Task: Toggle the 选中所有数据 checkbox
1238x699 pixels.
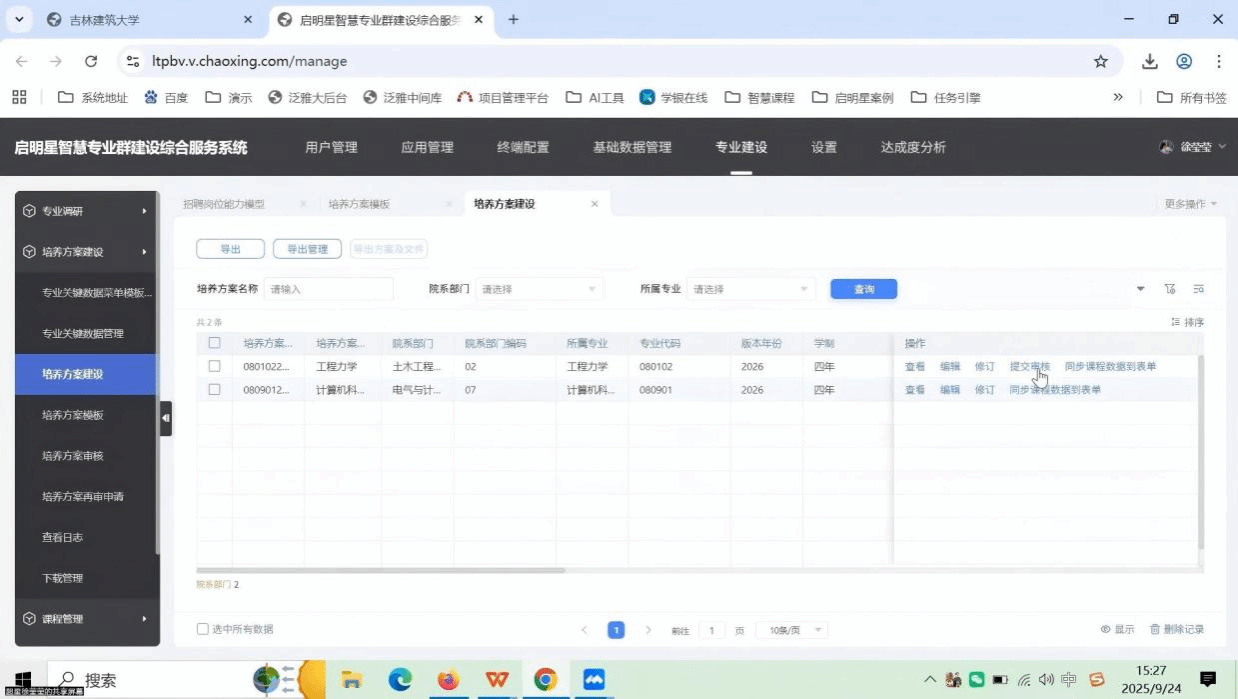Action: 203,629
